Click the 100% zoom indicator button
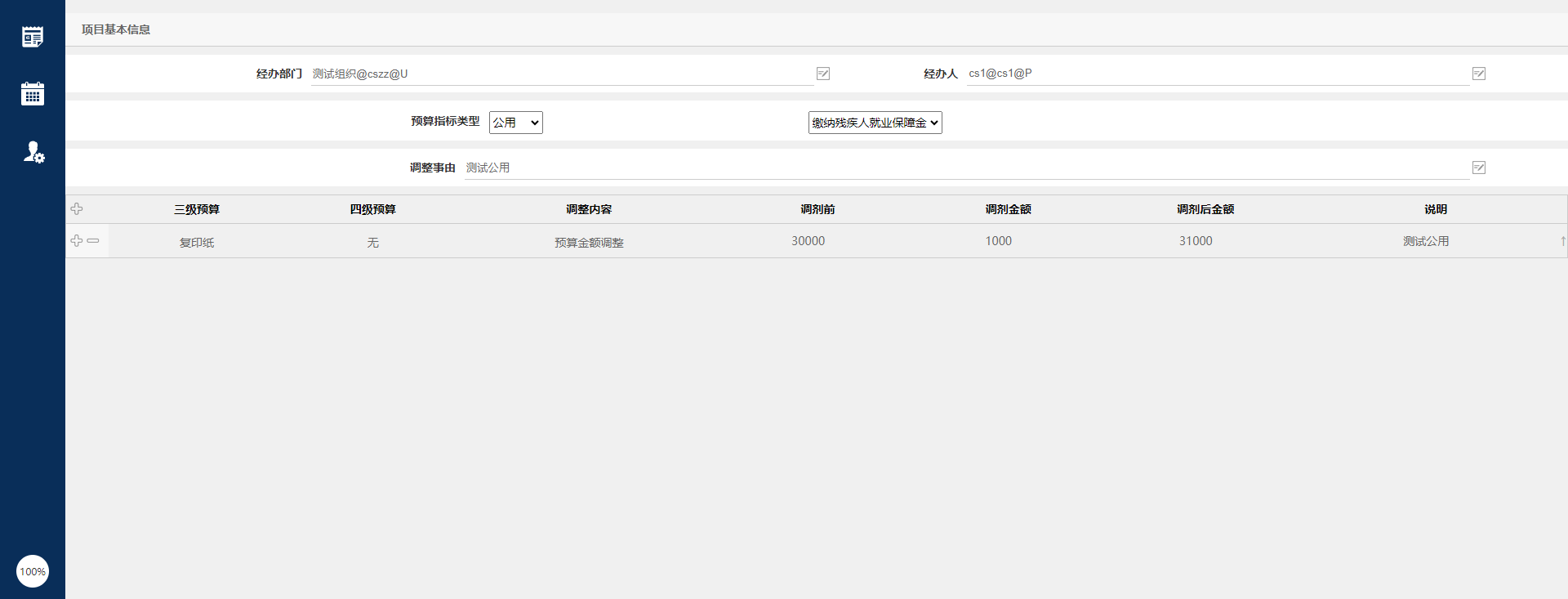 (33, 571)
